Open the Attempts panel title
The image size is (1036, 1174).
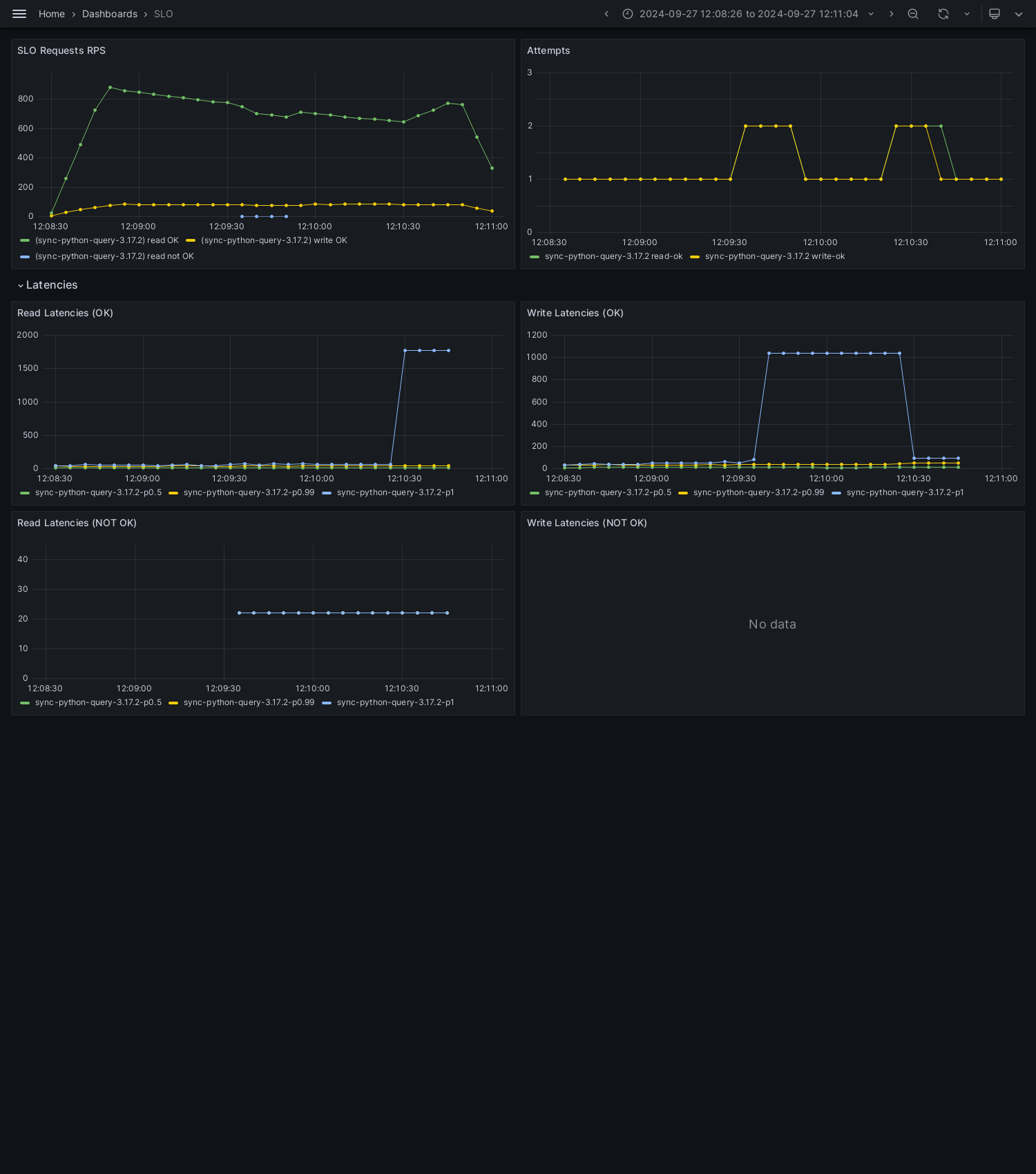tap(548, 50)
